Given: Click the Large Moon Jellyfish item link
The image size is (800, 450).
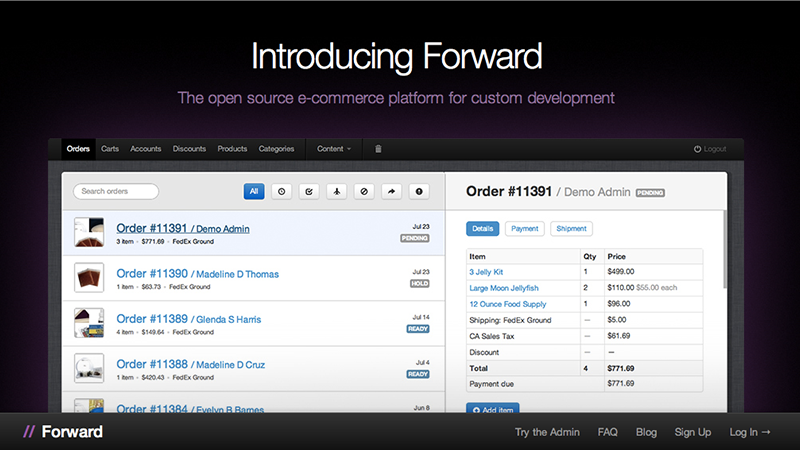Looking at the screenshot, I should [x=504, y=288].
